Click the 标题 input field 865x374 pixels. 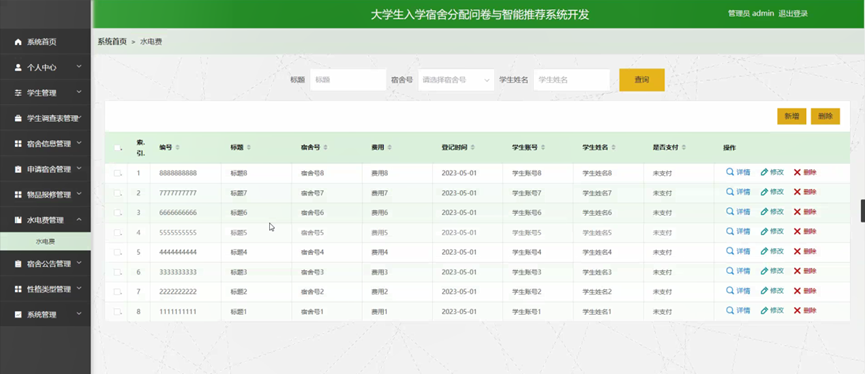pos(348,80)
